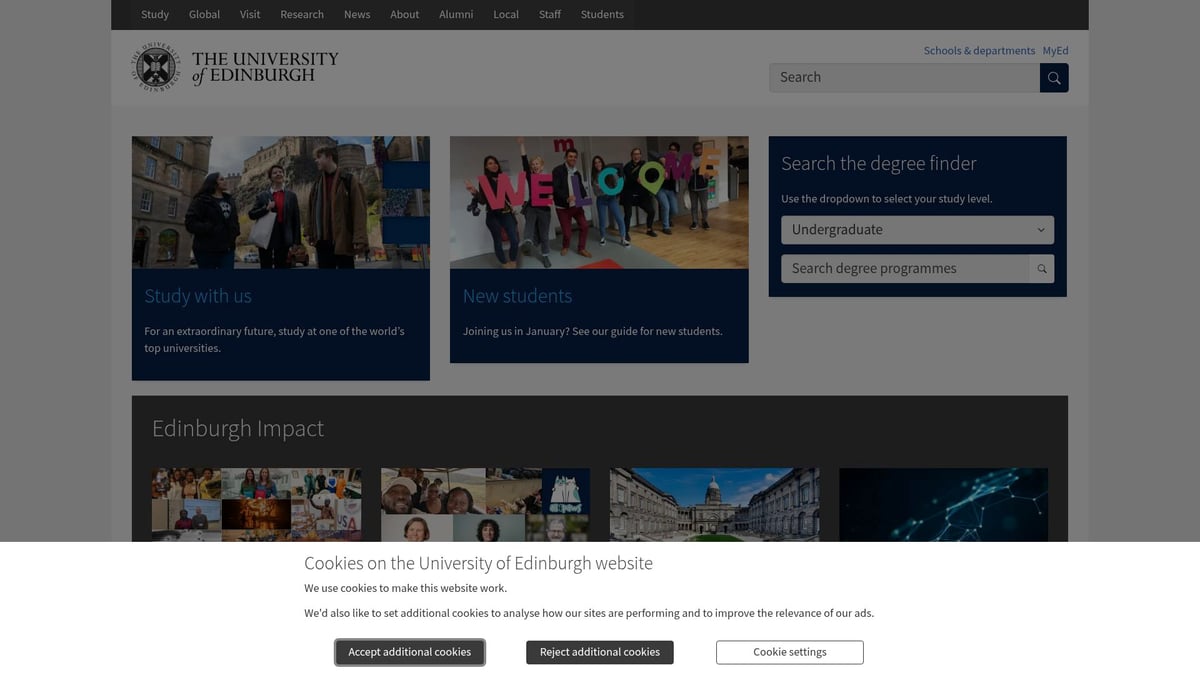Click 'Joining us in January?' guide text
This screenshot has height=675, width=1200.
pyautogui.click(x=592, y=331)
